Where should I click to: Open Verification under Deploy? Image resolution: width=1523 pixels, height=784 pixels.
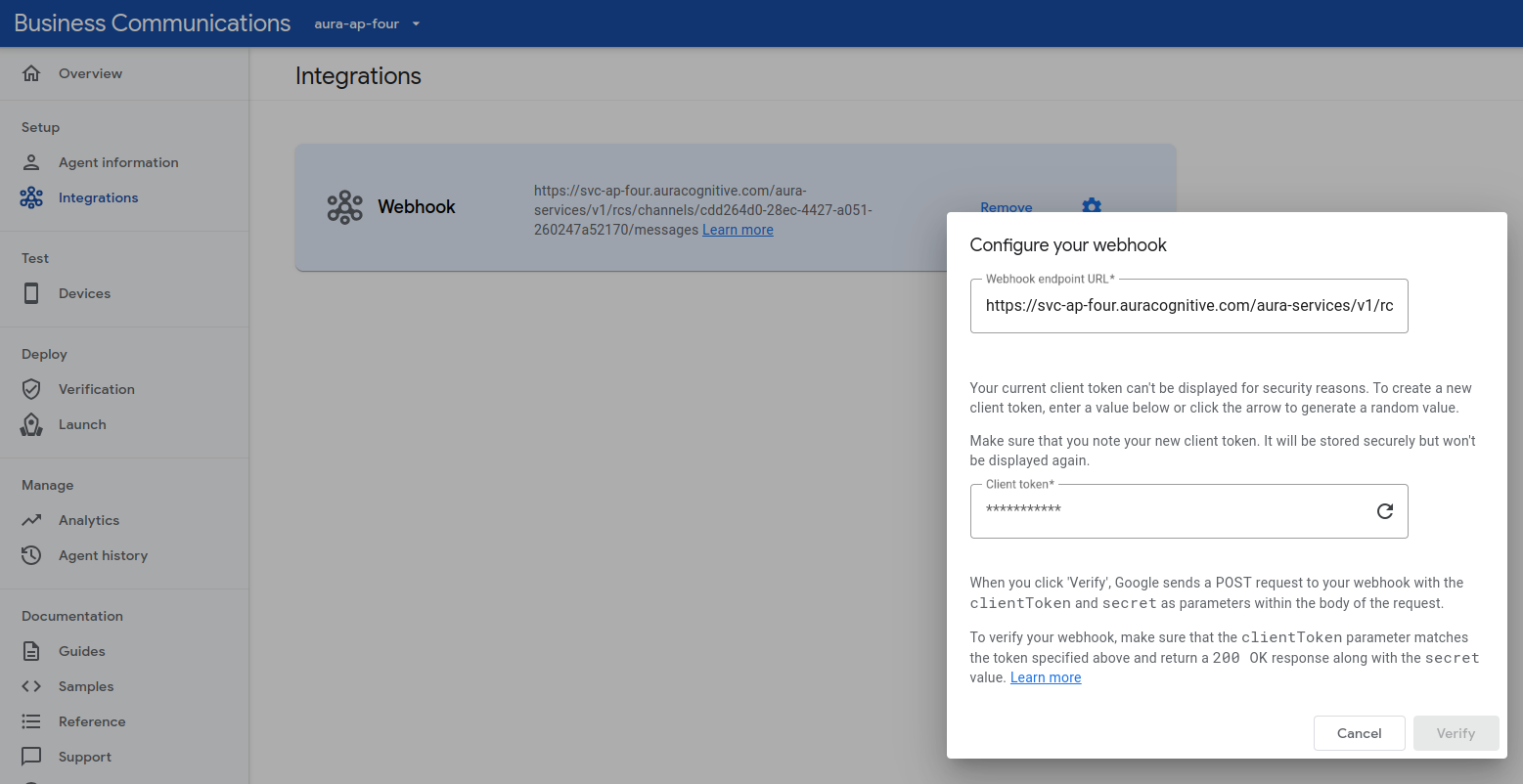pos(97,389)
